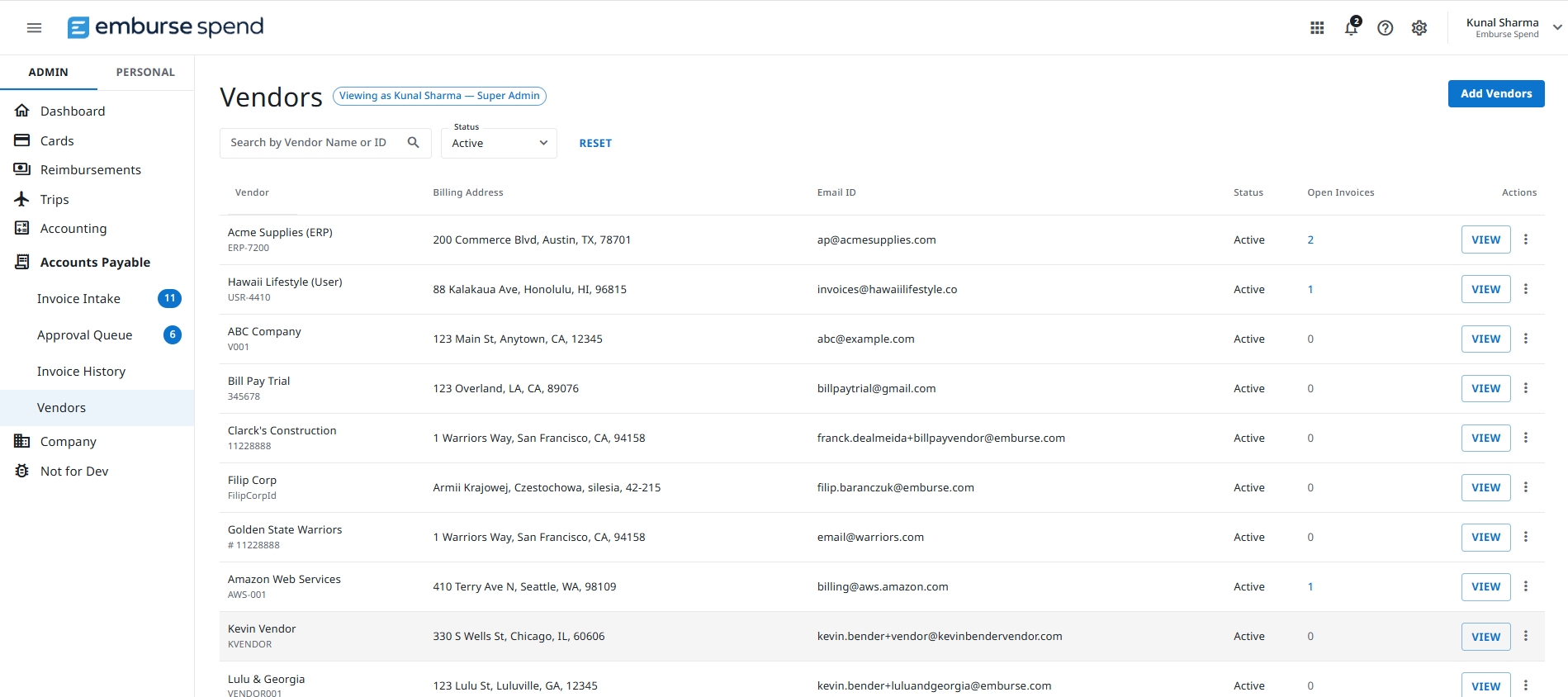View the Filip Corp vendor

1485,487
